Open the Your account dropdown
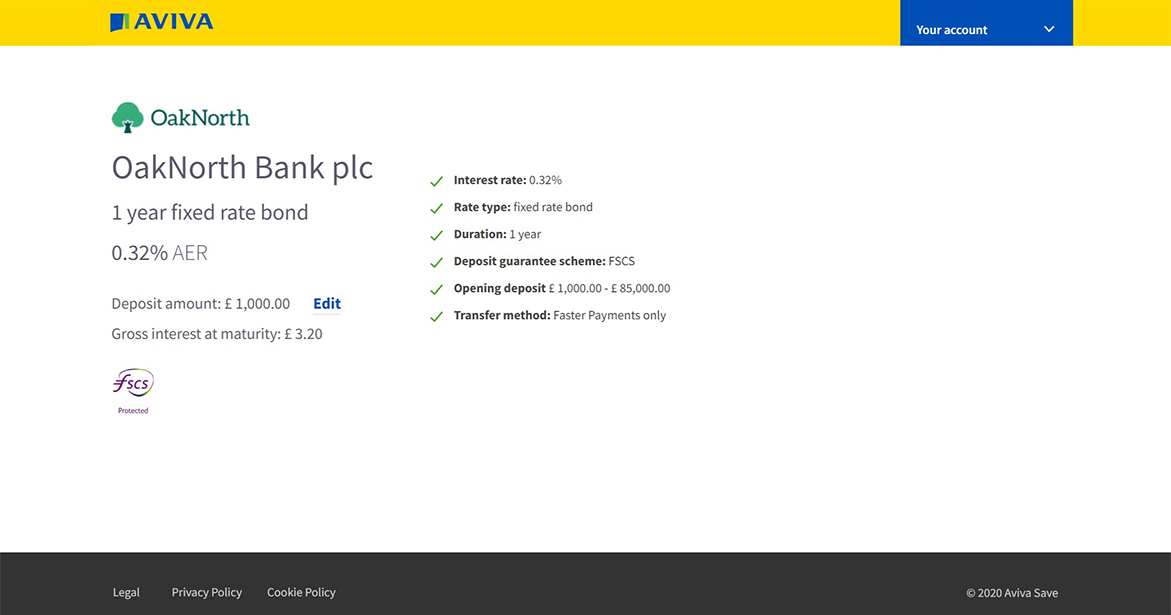1171x615 pixels. [x=986, y=23]
